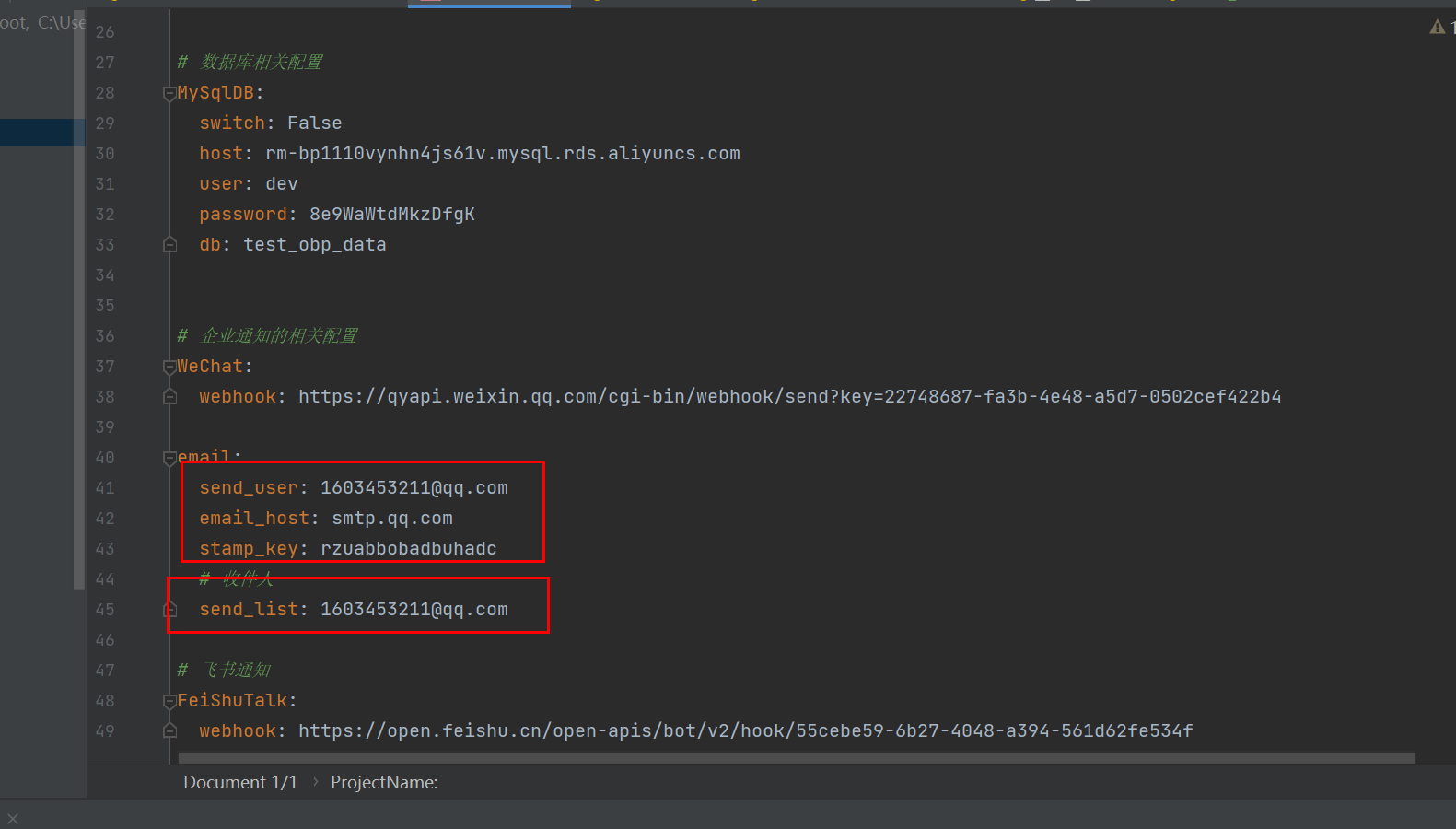Click fold end marker at db line

click(x=169, y=245)
